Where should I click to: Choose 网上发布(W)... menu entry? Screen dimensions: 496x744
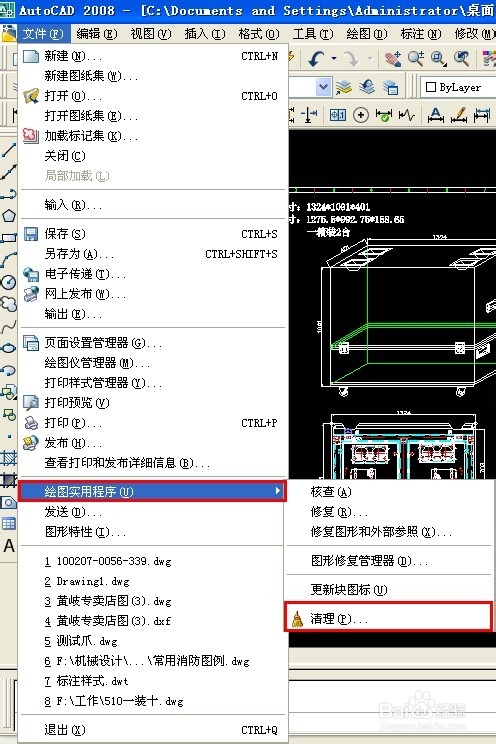153,294
